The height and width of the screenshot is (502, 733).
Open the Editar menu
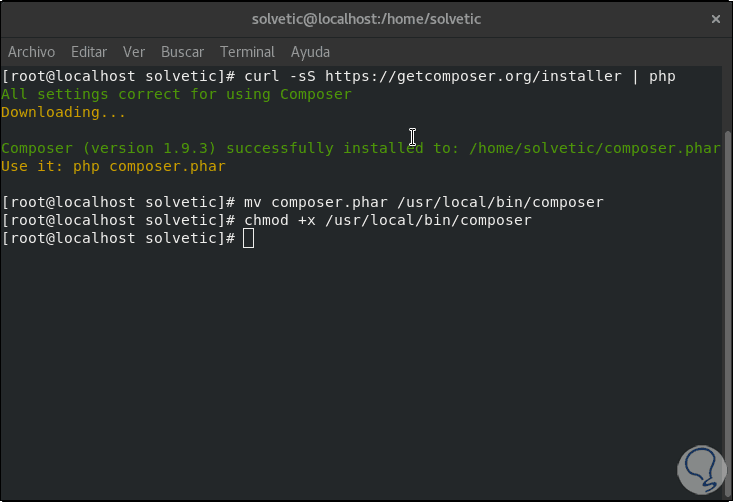click(x=89, y=52)
